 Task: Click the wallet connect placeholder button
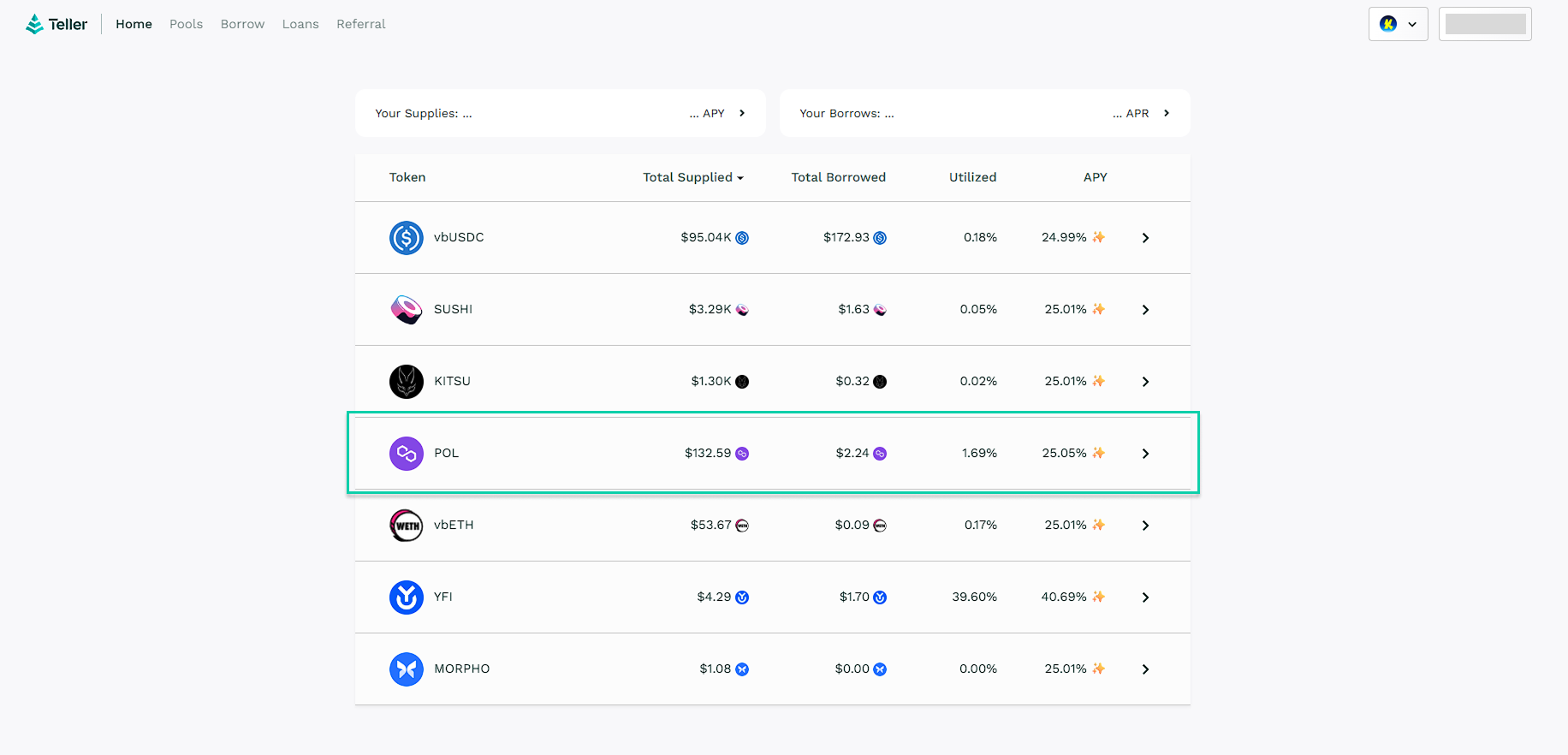pyautogui.click(x=1485, y=24)
